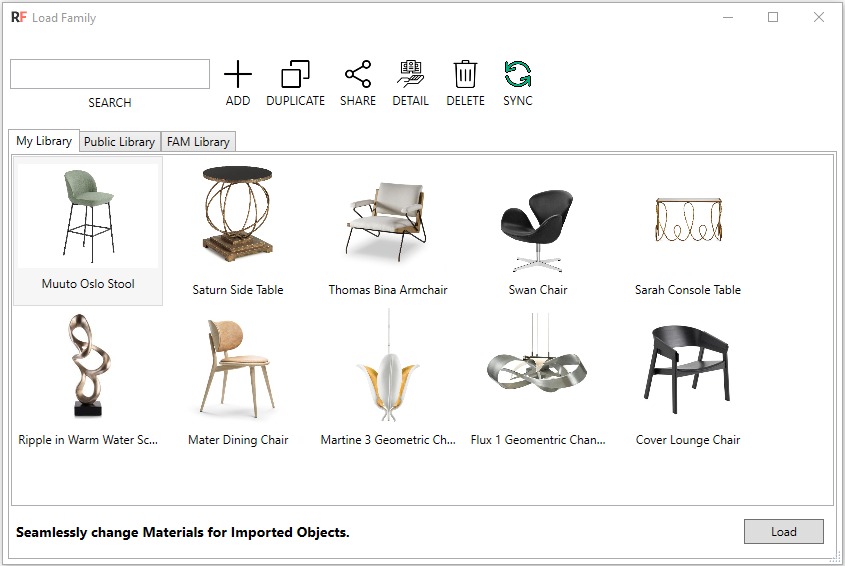This screenshot has width=845, height=566.
Task: Click the green SYNC arrows icon
Action: coord(518,74)
